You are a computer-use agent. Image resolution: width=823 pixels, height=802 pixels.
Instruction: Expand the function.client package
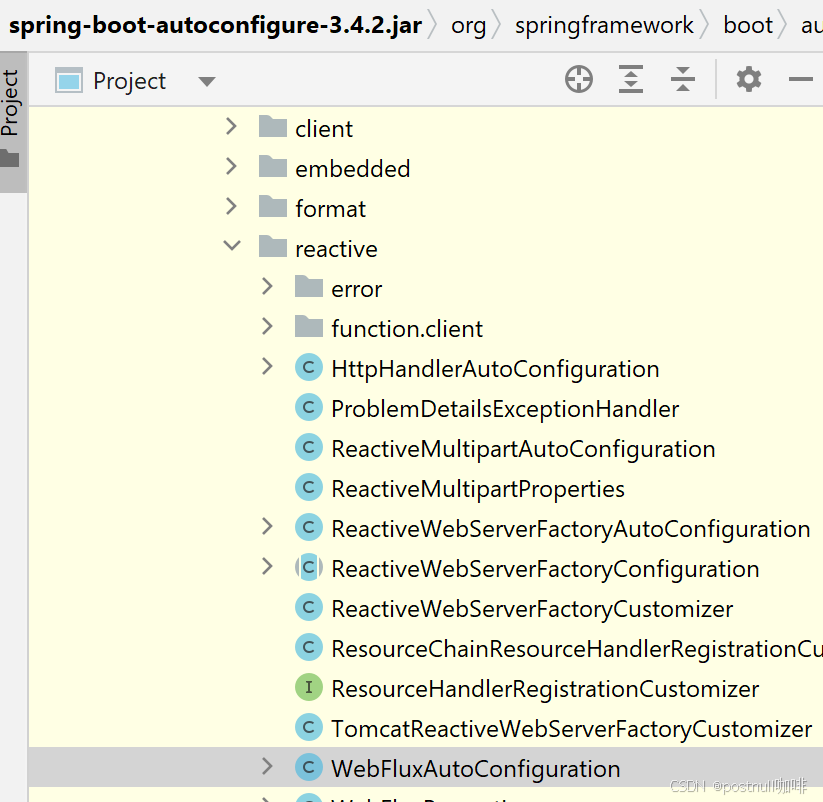tap(267, 326)
